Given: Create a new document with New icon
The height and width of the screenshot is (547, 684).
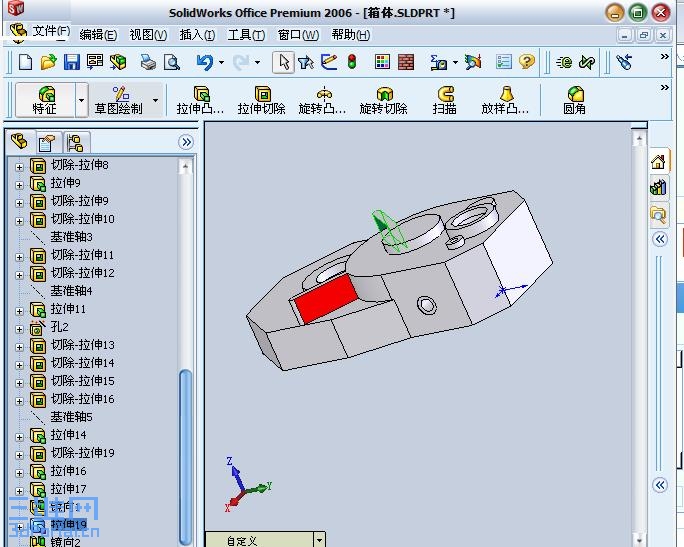Looking at the screenshot, I should click(x=25, y=62).
